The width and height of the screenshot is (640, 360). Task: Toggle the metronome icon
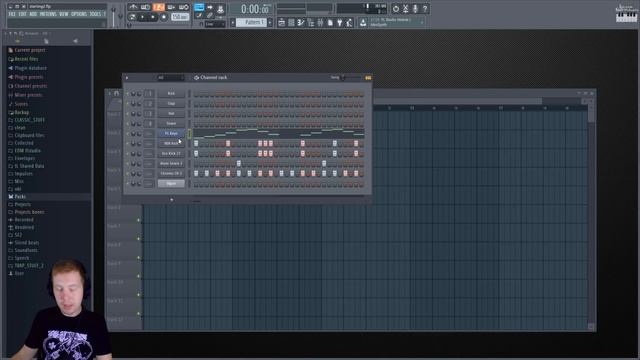(x=133, y=7)
